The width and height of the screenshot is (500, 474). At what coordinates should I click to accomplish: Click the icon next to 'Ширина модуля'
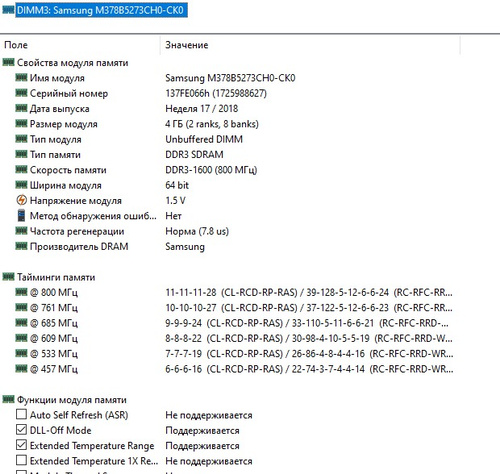[x=21, y=185]
